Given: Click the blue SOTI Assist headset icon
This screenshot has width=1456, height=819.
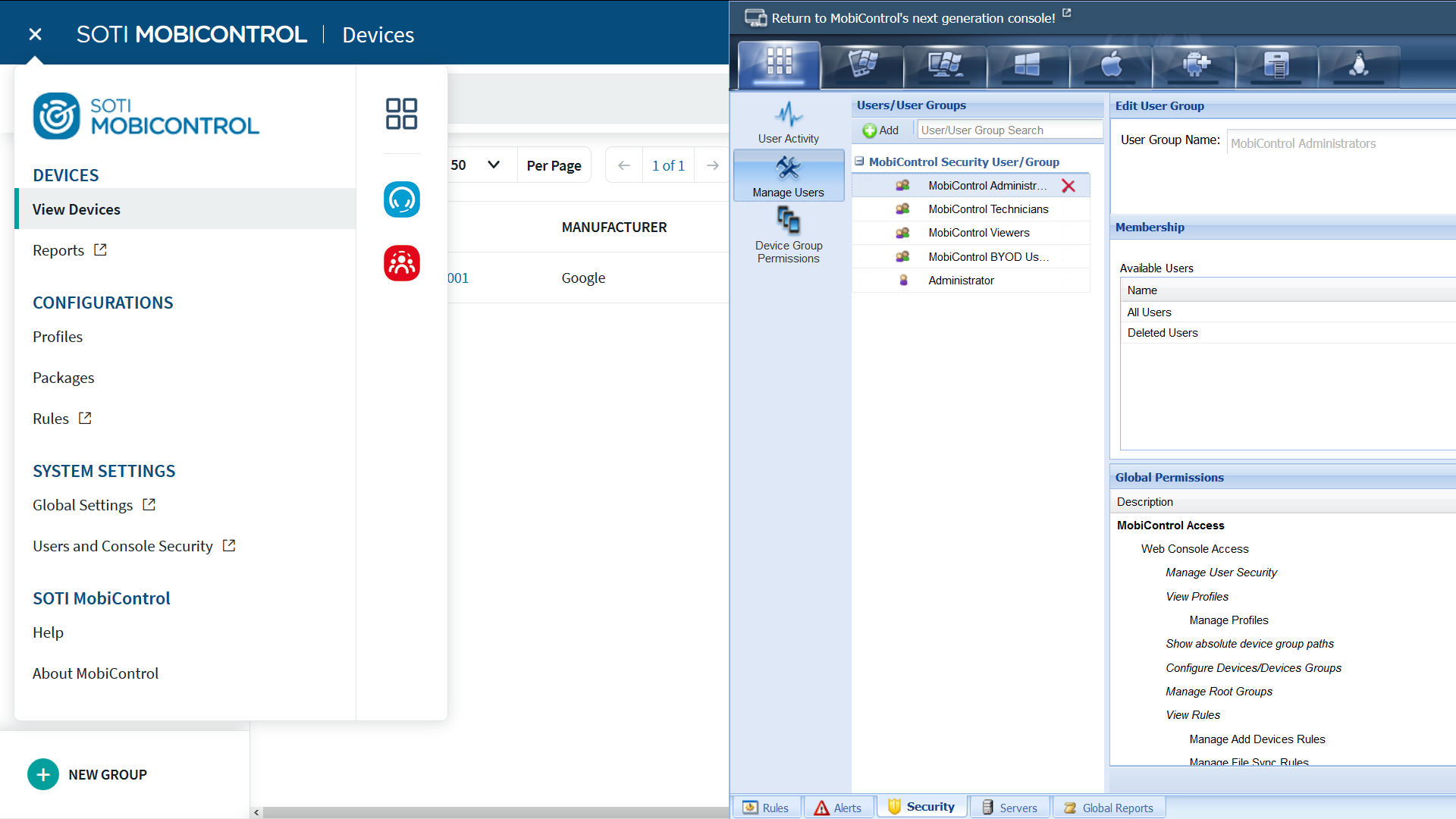Looking at the screenshot, I should pyautogui.click(x=401, y=199).
